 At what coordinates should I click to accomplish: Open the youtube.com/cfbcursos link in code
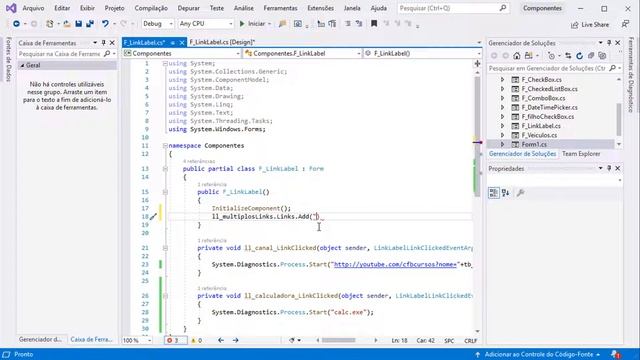(x=395, y=264)
